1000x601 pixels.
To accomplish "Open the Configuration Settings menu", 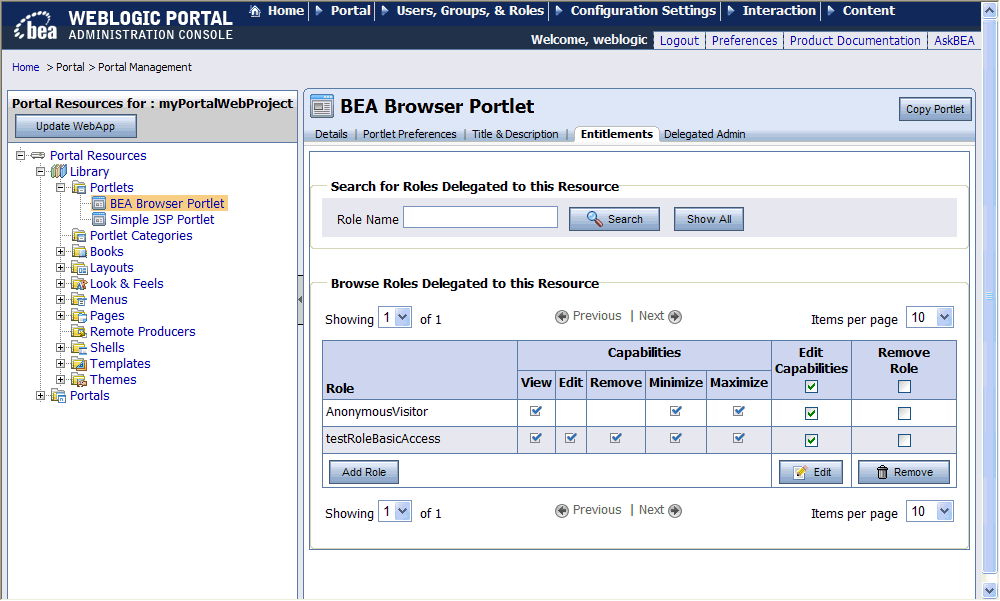I will 643,11.
